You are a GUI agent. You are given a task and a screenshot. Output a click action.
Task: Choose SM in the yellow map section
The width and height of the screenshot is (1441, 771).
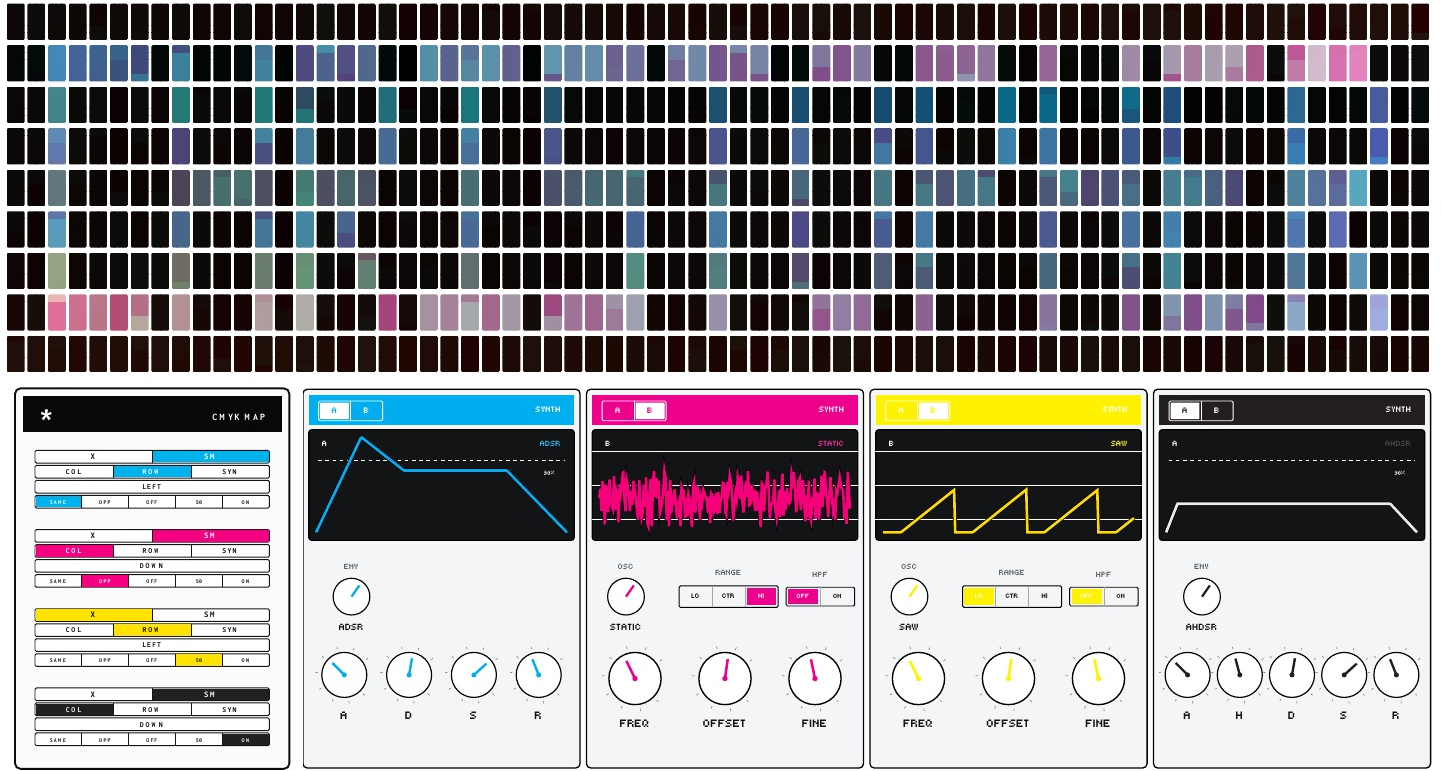tap(210, 614)
